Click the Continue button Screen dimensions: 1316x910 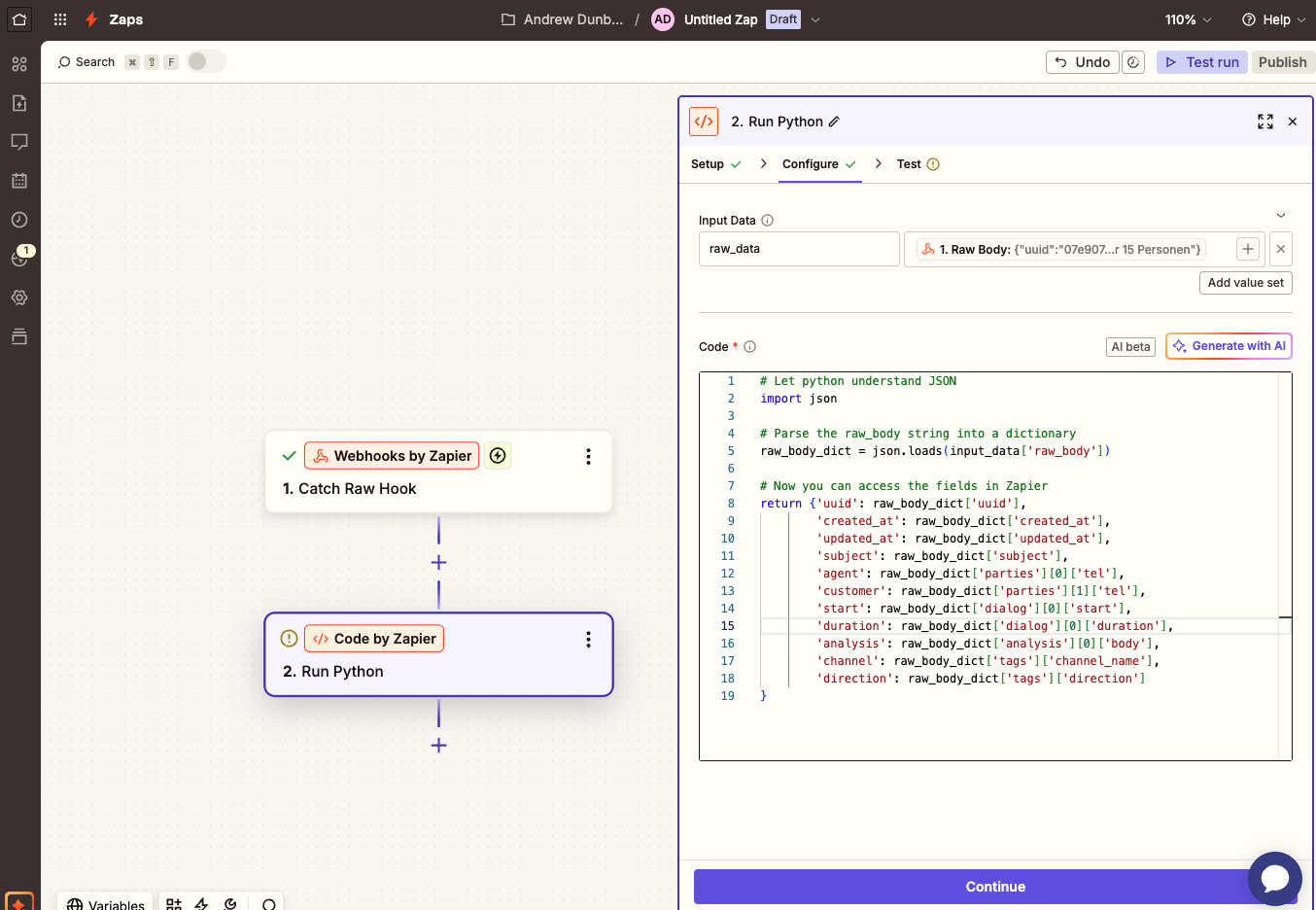(x=995, y=887)
